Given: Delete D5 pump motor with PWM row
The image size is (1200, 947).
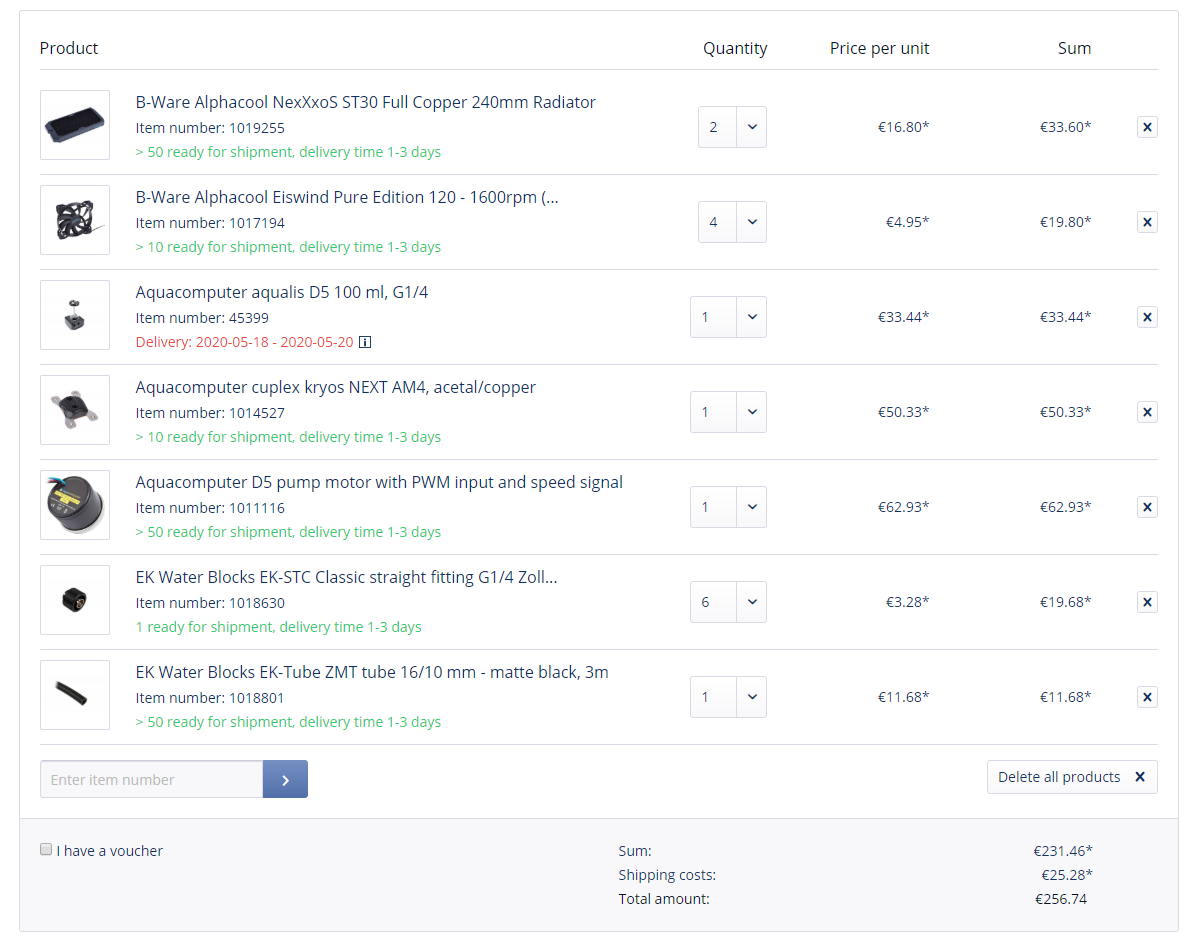Looking at the screenshot, I should [1147, 507].
